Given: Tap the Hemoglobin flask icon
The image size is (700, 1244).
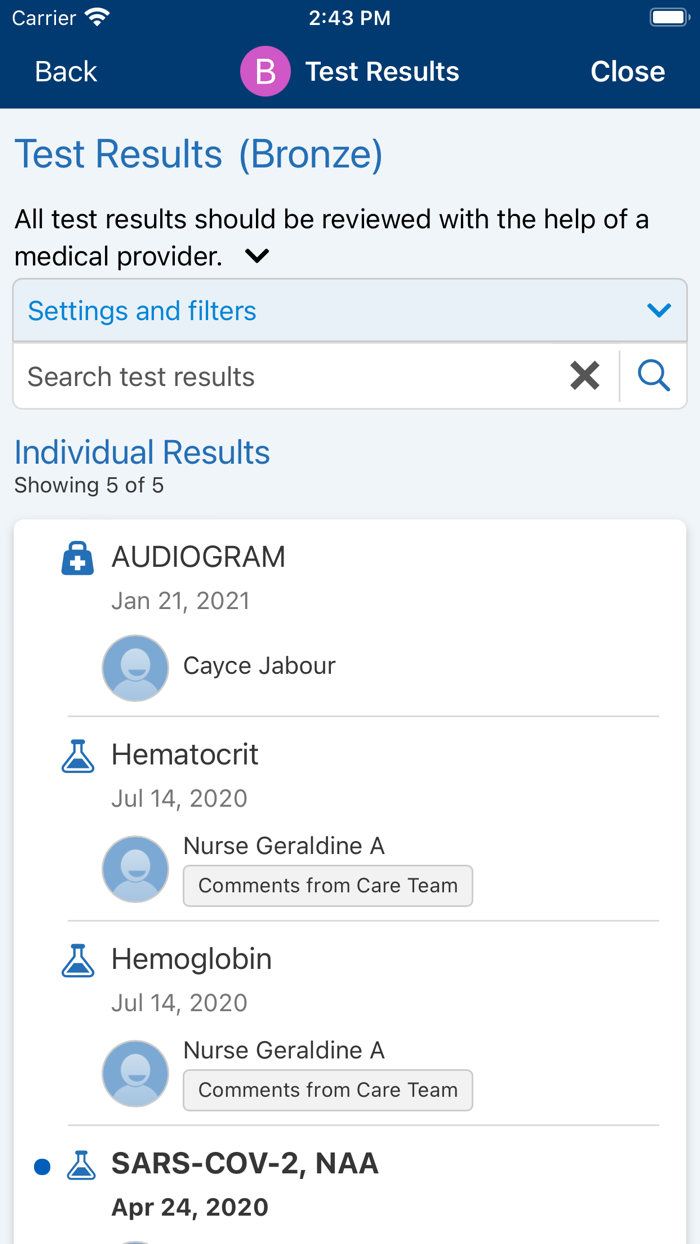Looking at the screenshot, I should coord(78,960).
